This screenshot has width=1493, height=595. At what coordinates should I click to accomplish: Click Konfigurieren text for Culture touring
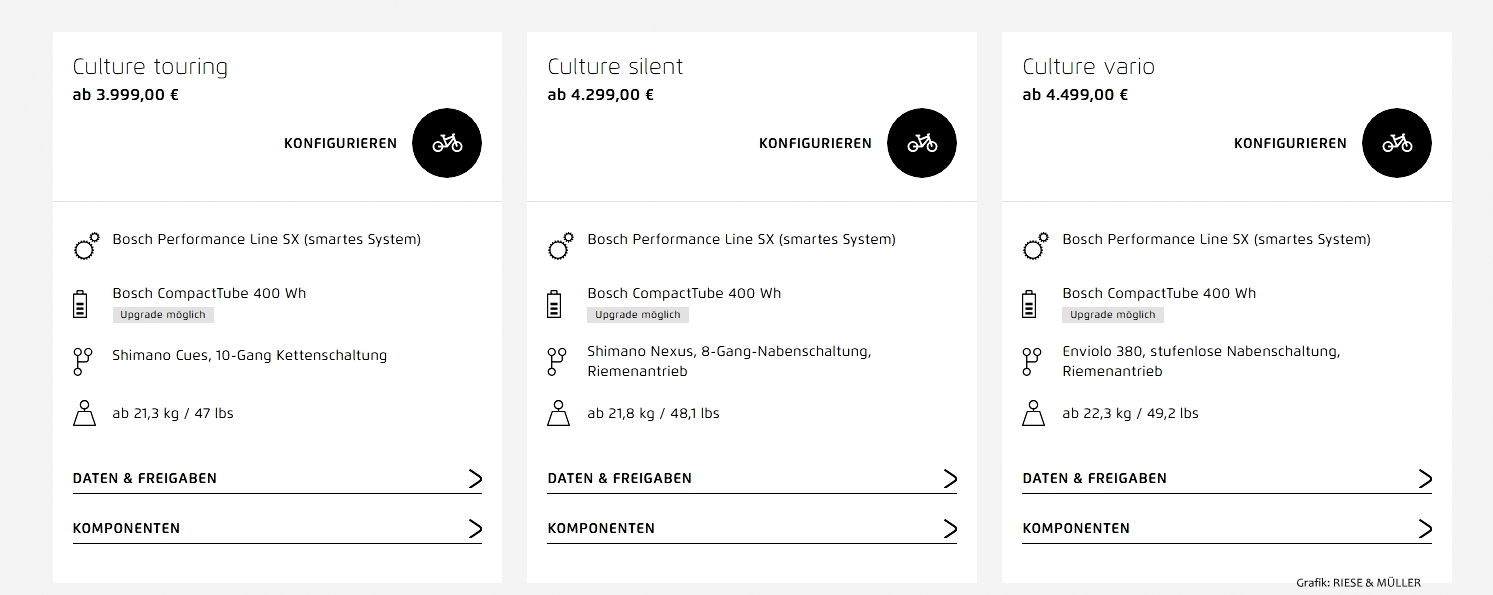(340, 144)
